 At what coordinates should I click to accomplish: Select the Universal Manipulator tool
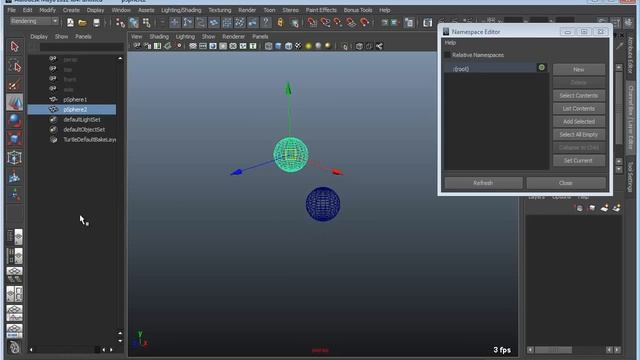(15, 158)
